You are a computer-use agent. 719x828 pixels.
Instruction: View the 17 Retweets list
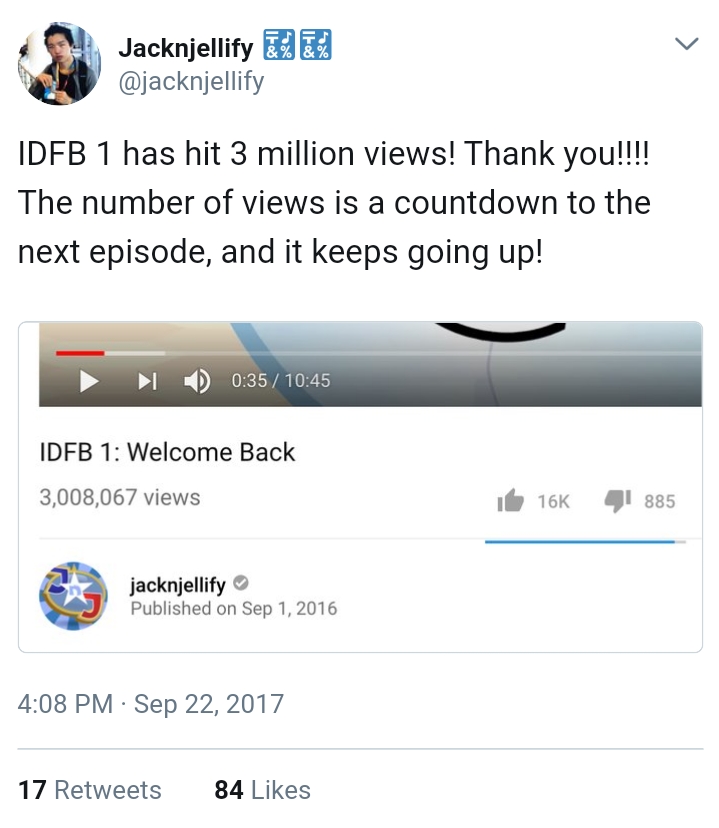click(x=90, y=790)
